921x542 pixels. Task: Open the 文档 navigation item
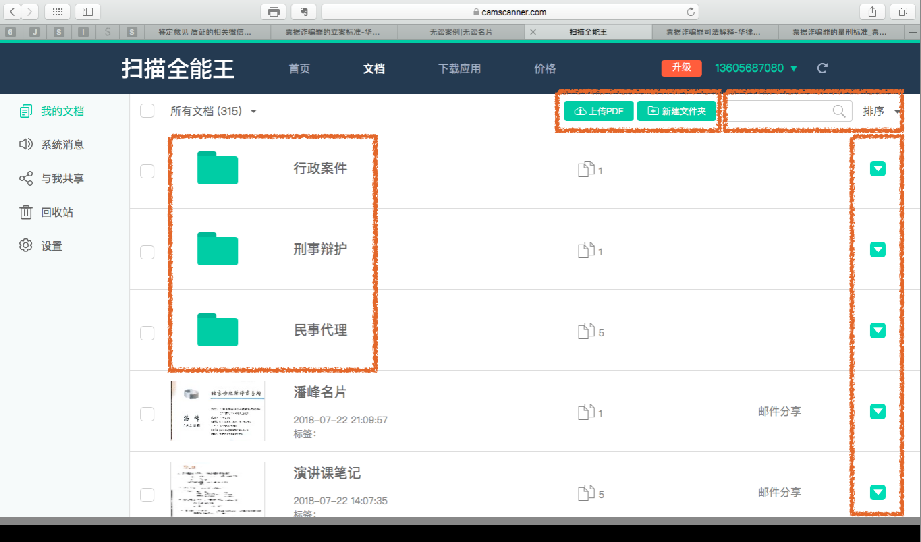[x=374, y=69]
